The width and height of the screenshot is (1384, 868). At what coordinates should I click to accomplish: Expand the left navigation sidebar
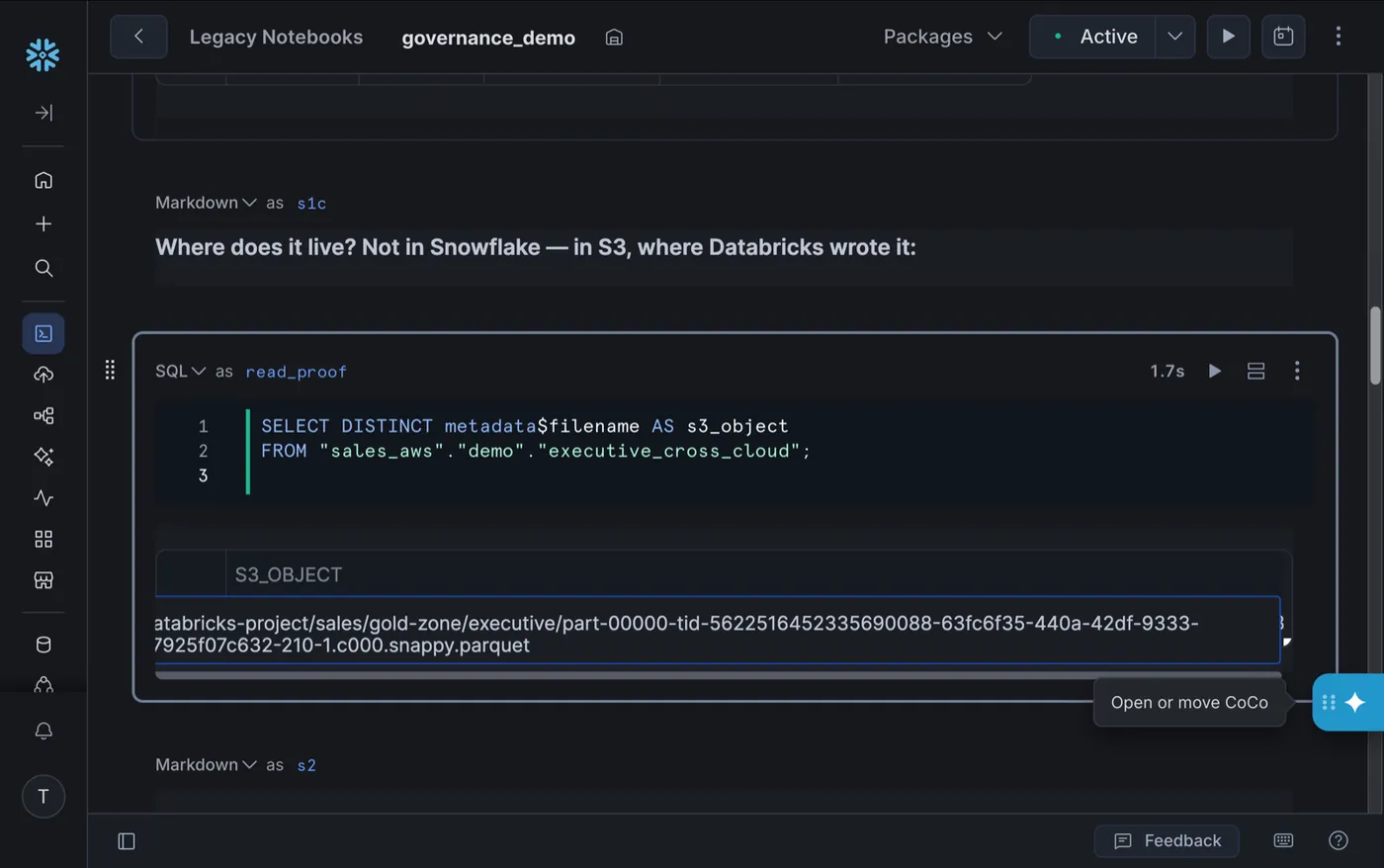tap(43, 113)
